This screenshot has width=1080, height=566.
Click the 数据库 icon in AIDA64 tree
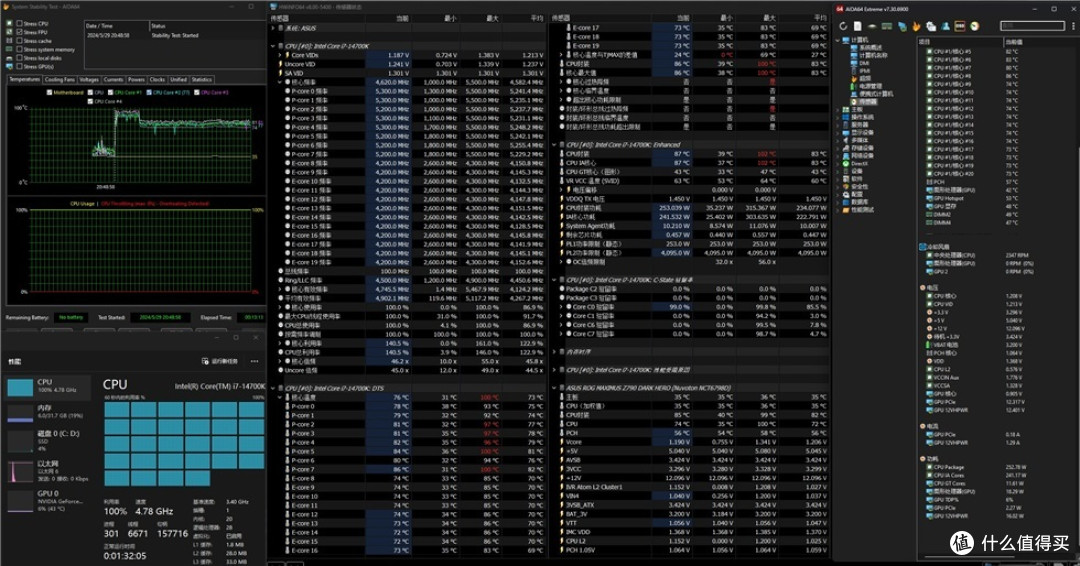(x=847, y=202)
